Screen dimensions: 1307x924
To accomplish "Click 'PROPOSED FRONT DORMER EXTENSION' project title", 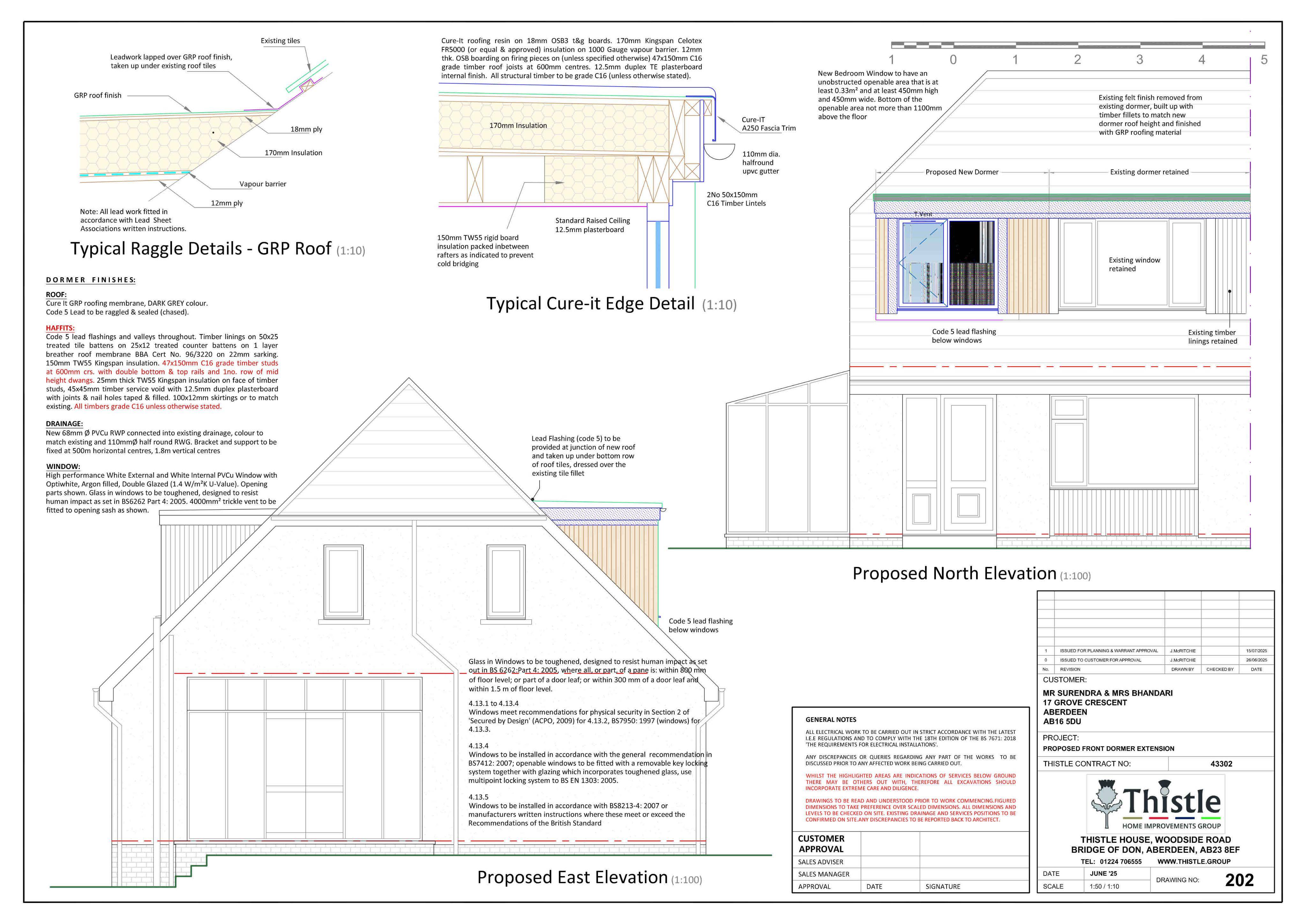I will pos(1108,749).
